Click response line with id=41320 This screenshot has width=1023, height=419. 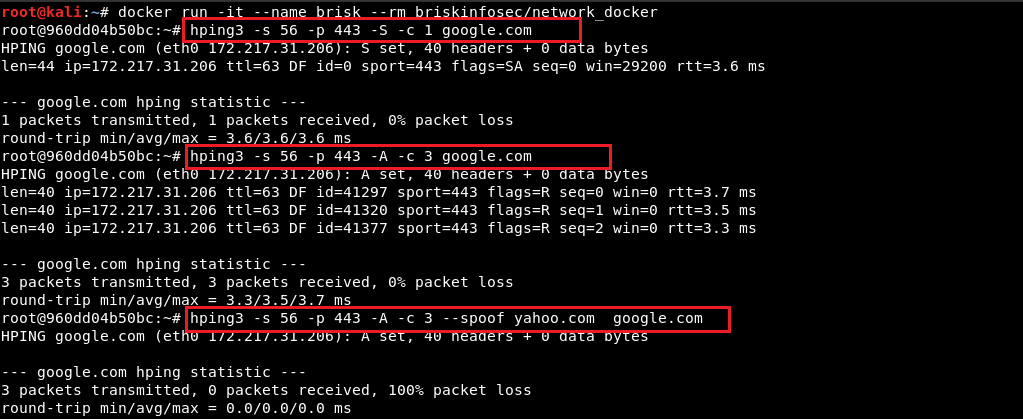tap(378, 210)
